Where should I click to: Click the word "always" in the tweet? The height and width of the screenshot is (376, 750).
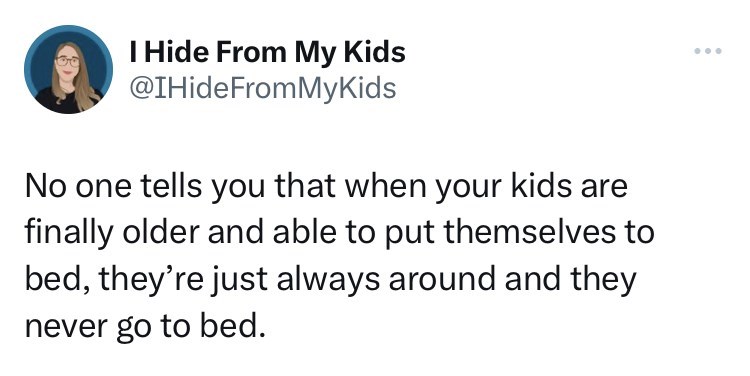[329, 280]
